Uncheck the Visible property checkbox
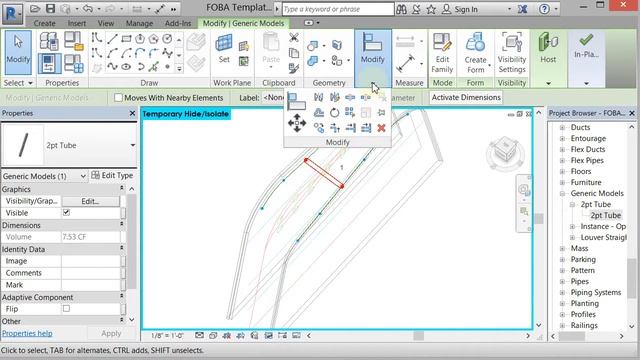 pos(67,213)
